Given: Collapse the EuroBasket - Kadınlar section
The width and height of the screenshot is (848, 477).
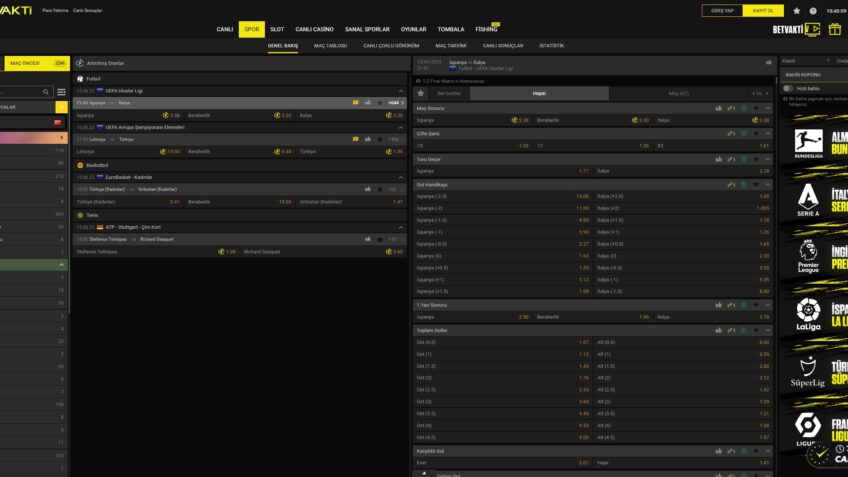Looking at the screenshot, I should pyautogui.click(x=401, y=176).
